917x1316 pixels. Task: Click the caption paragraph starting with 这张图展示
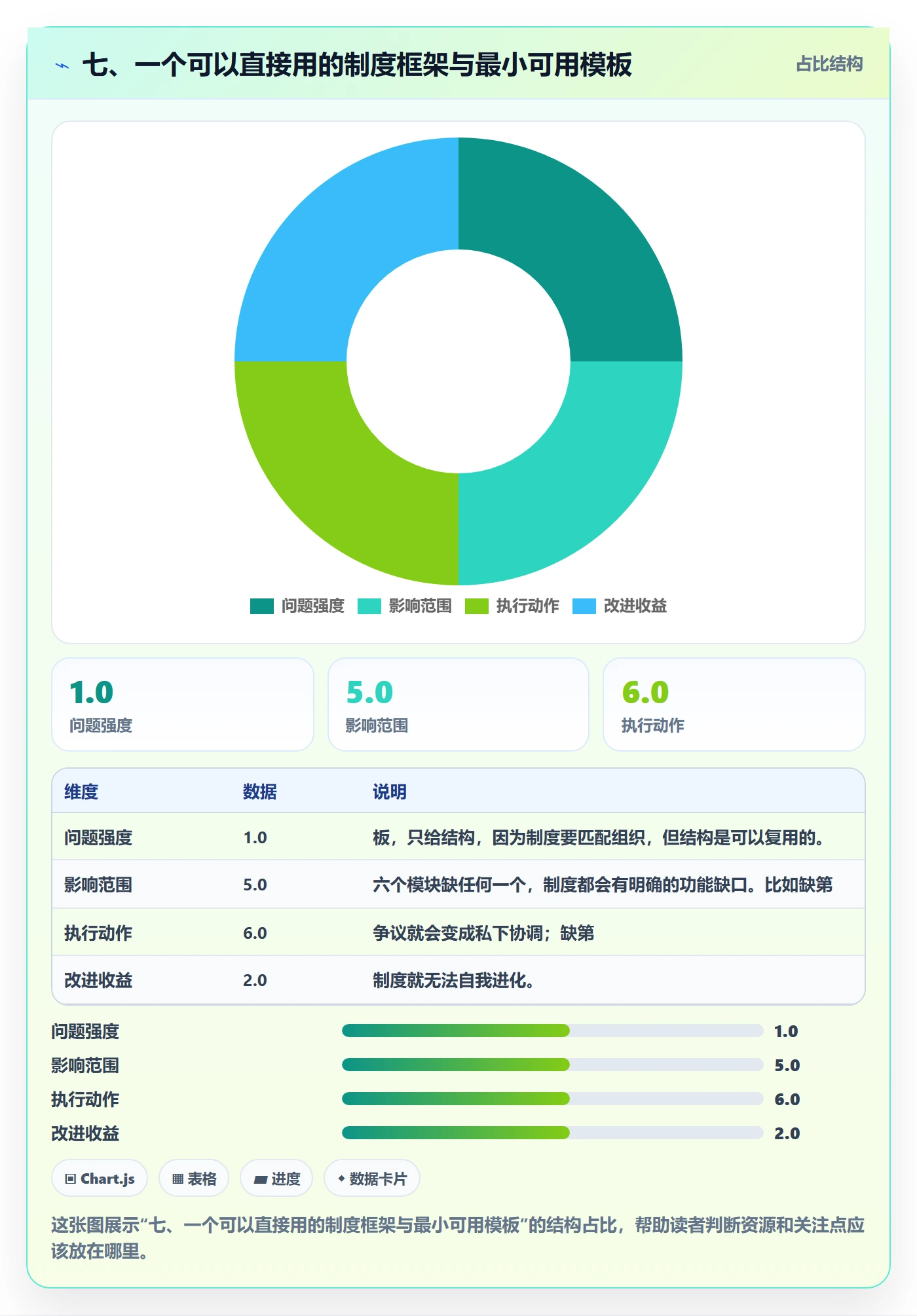458,1238
